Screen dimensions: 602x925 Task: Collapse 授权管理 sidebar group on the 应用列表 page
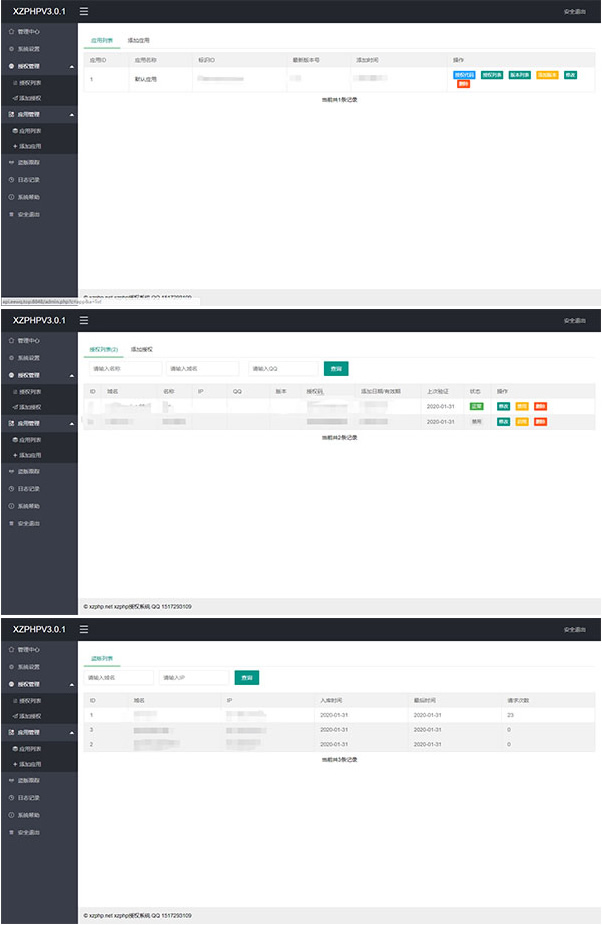pos(71,66)
